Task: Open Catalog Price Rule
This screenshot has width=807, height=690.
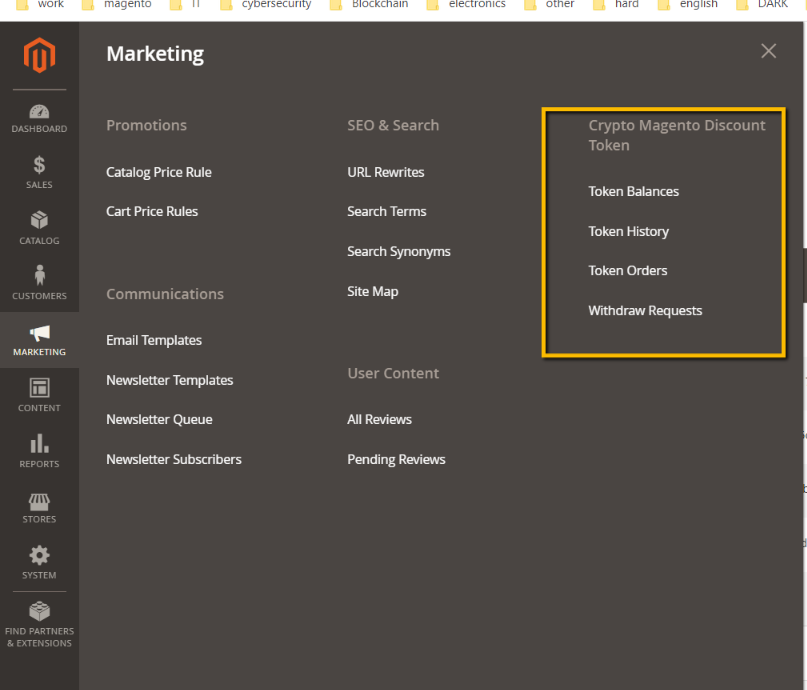Action: (x=159, y=172)
